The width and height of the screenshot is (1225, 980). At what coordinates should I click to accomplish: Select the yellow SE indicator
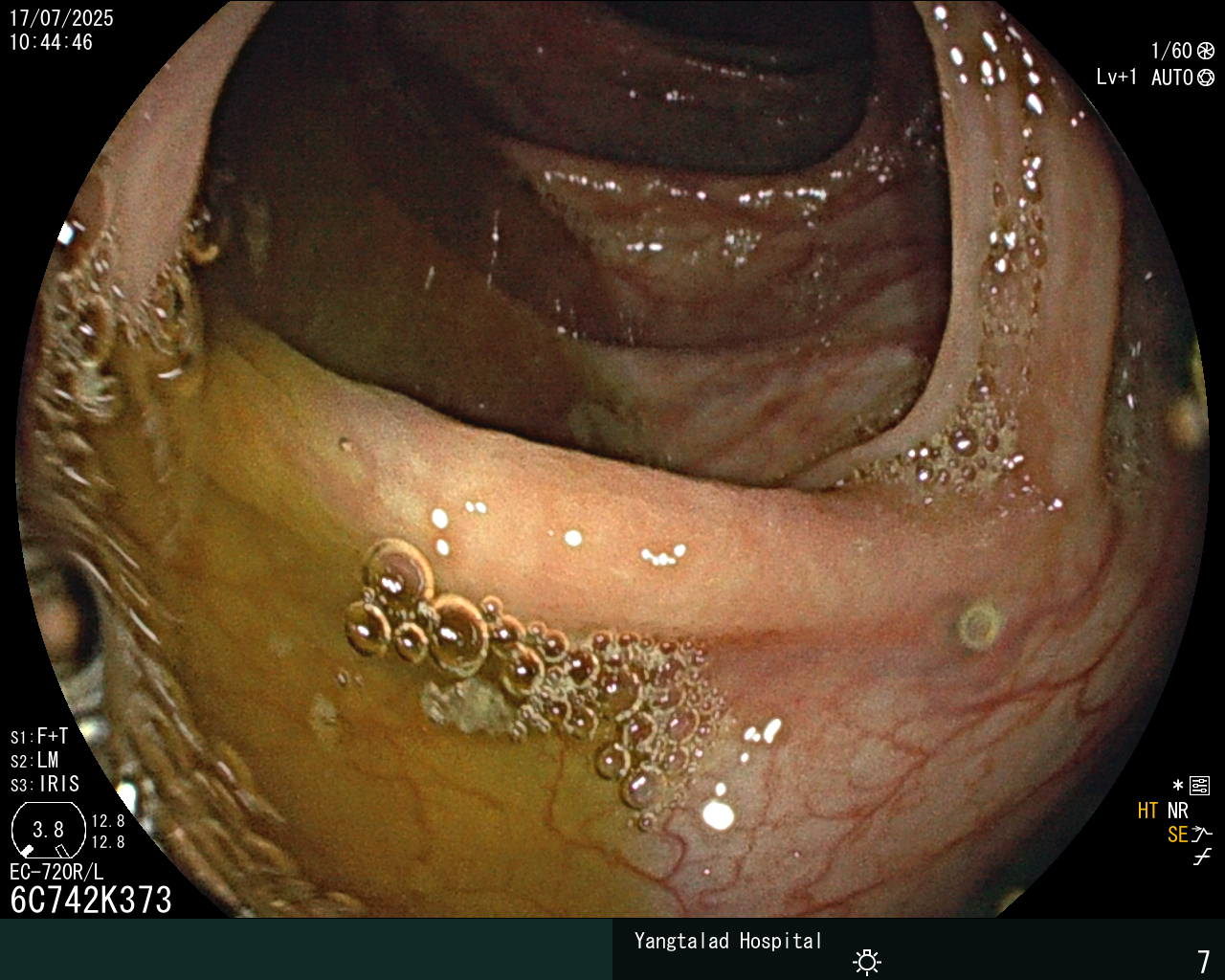[1177, 835]
